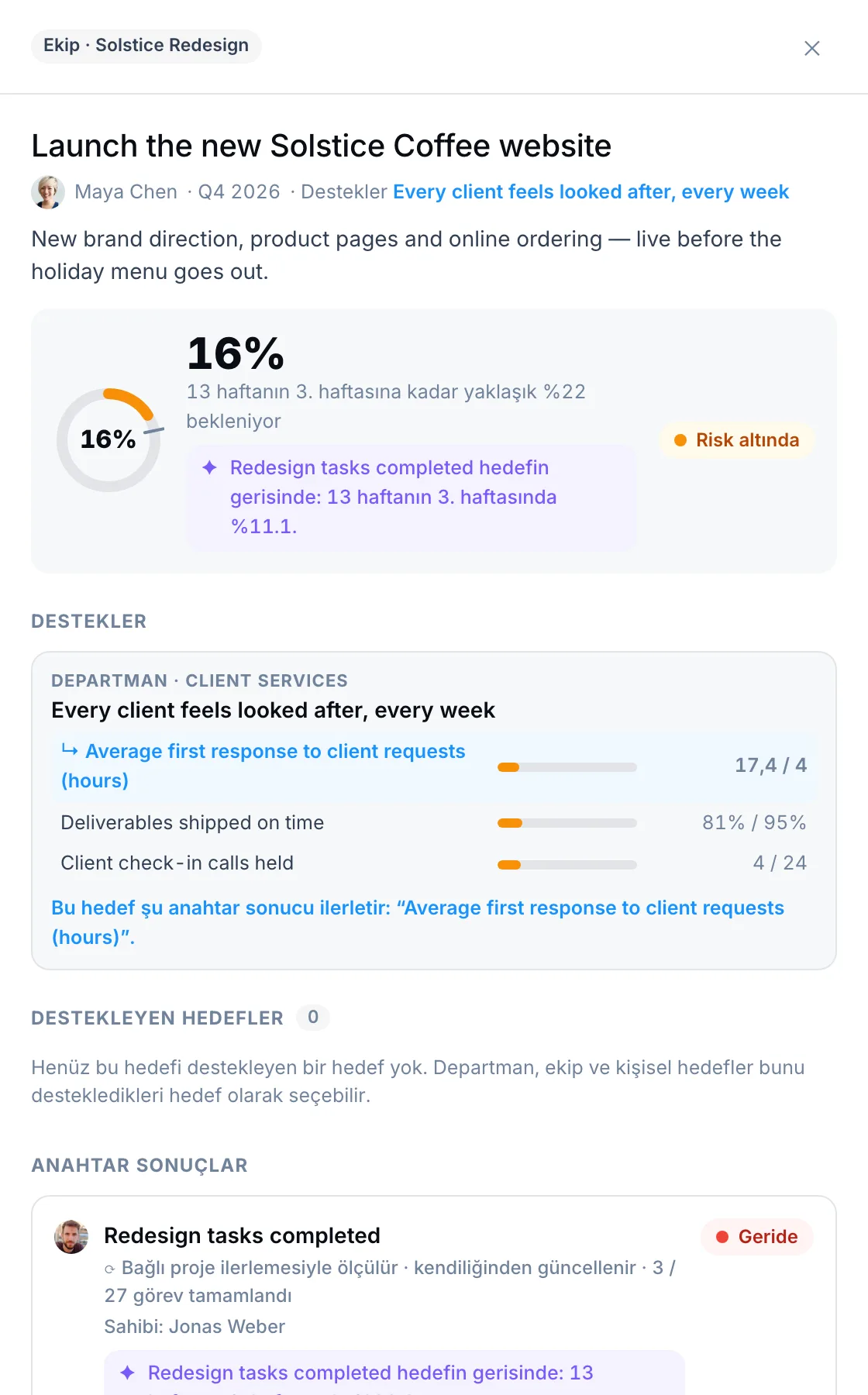Click the sparkle icon in key result insight
Screen dimensions: 868x1395
click(x=128, y=1373)
